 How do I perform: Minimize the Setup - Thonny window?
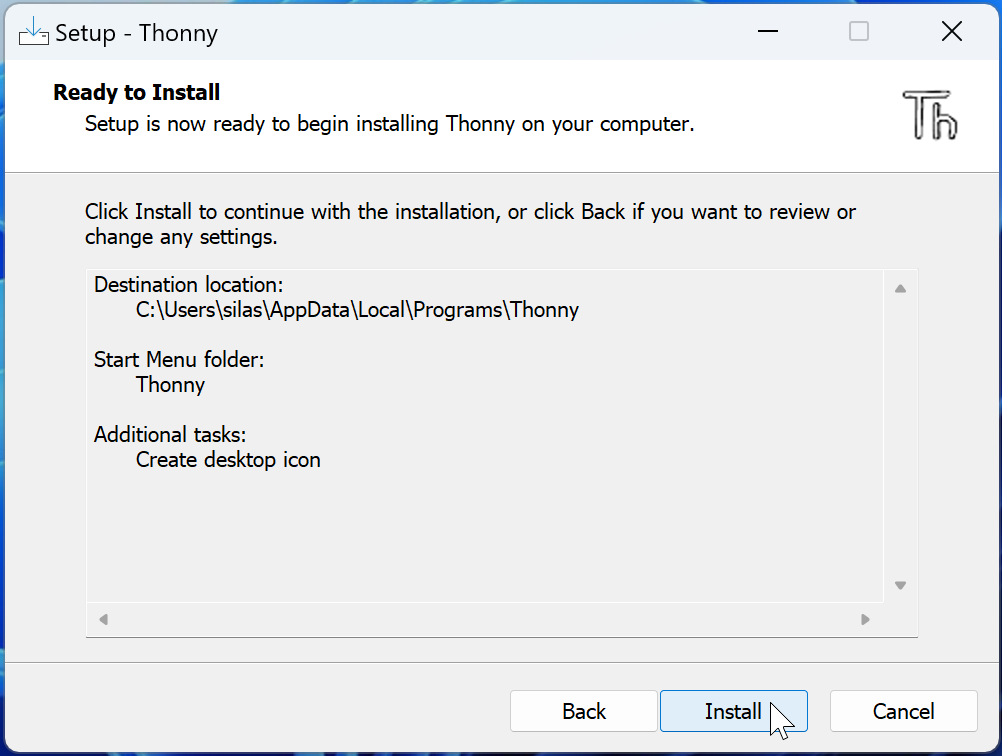point(767,31)
